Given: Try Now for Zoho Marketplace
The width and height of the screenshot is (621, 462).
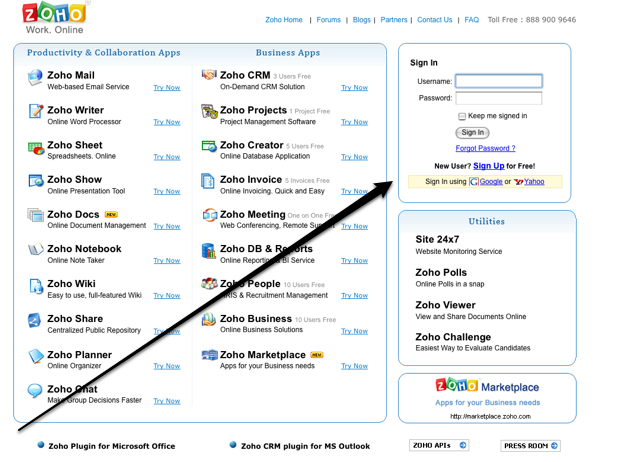Looking at the screenshot, I should (x=354, y=366).
